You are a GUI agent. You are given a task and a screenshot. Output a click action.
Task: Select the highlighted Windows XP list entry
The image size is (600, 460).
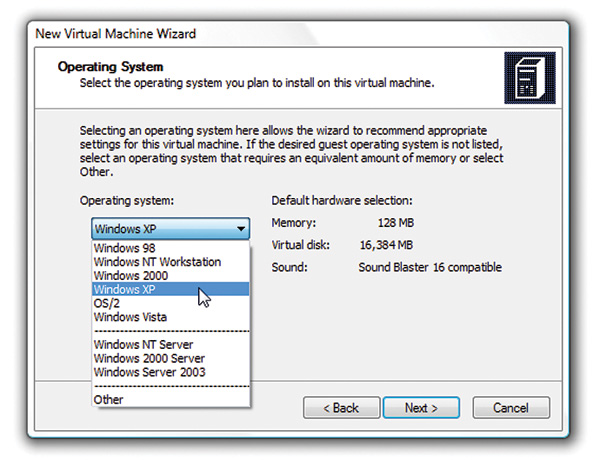pyautogui.click(x=171, y=289)
